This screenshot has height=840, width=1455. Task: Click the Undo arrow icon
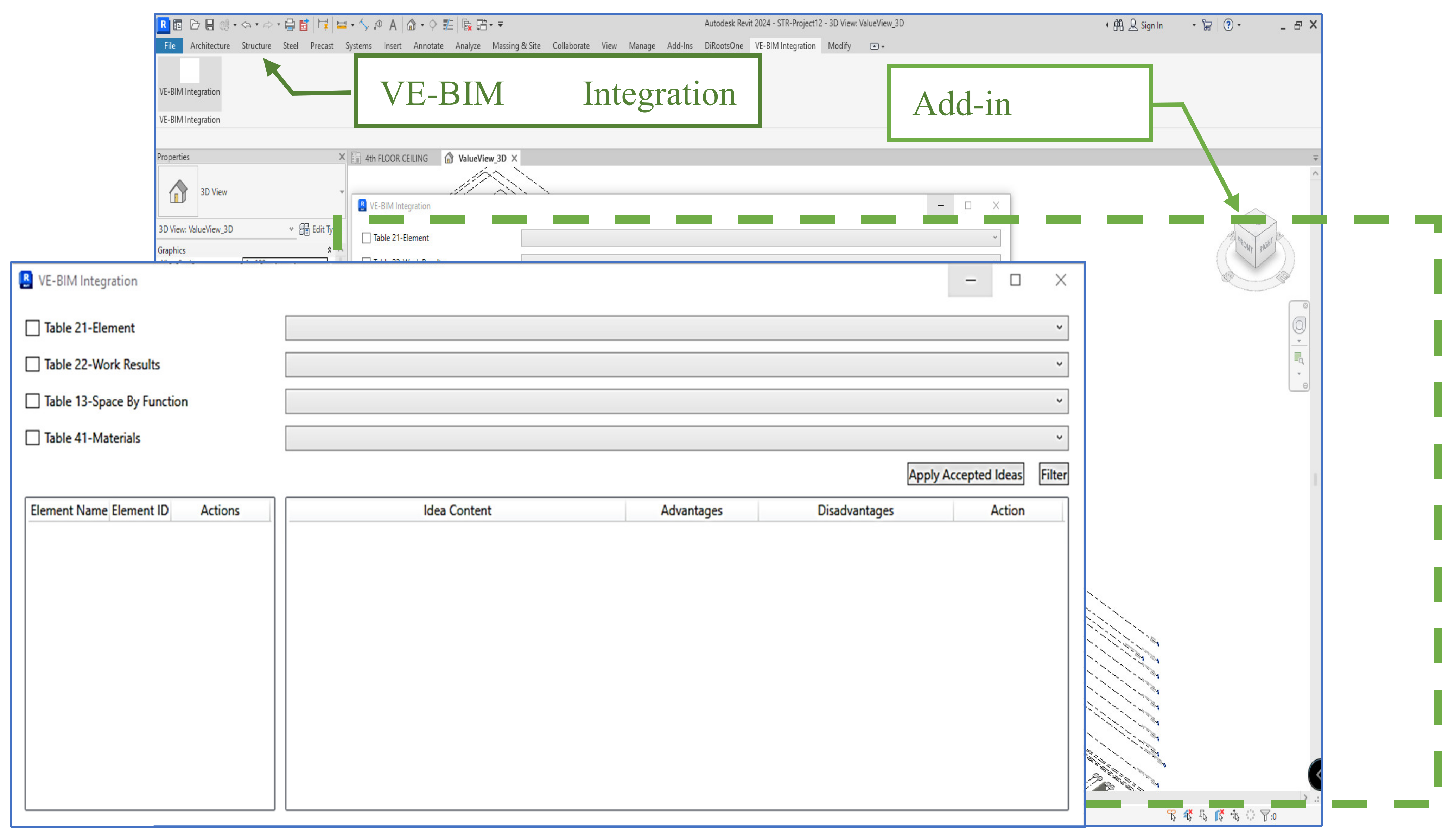[x=246, y=25]
